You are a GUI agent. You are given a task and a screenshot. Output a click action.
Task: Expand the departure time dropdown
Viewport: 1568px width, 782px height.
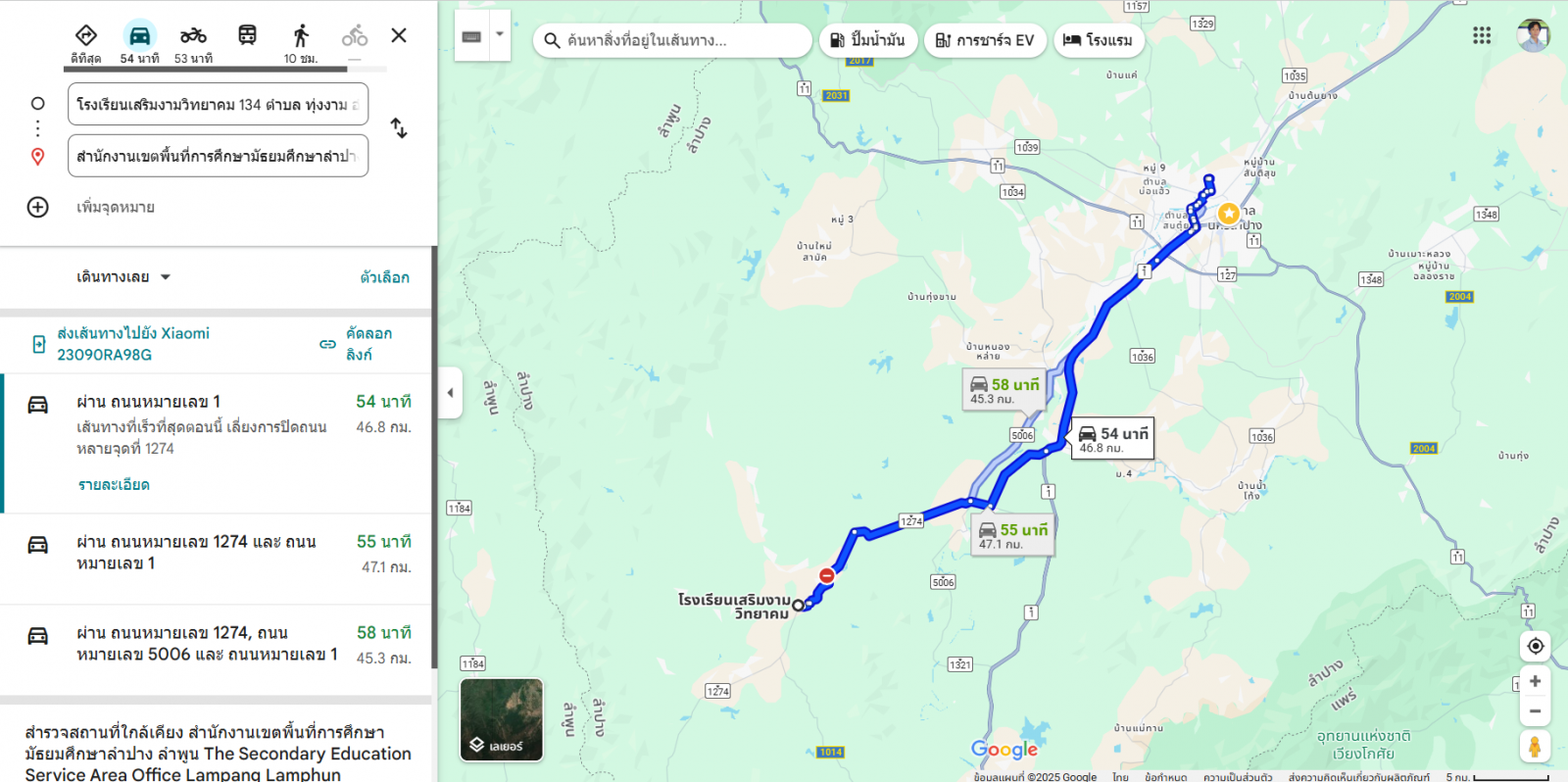coord(123,277)
